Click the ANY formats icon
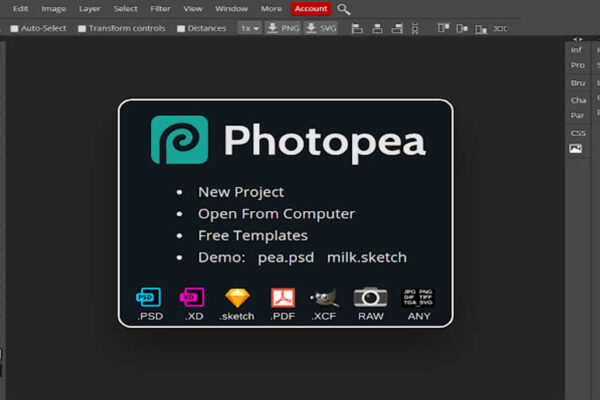 pos(418,297)
